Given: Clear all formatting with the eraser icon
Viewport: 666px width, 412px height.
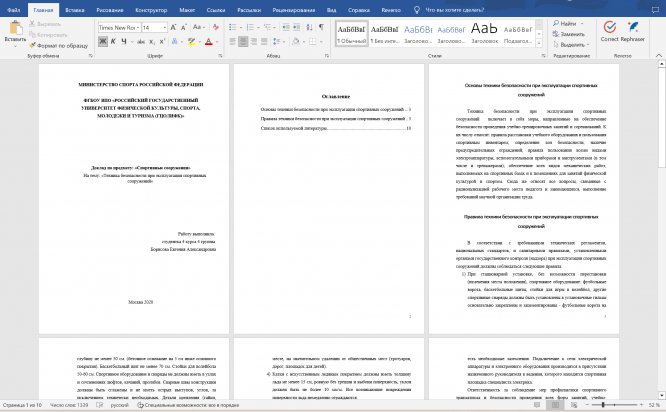Looking at the screenshot, I should click(x=216, y=28).
